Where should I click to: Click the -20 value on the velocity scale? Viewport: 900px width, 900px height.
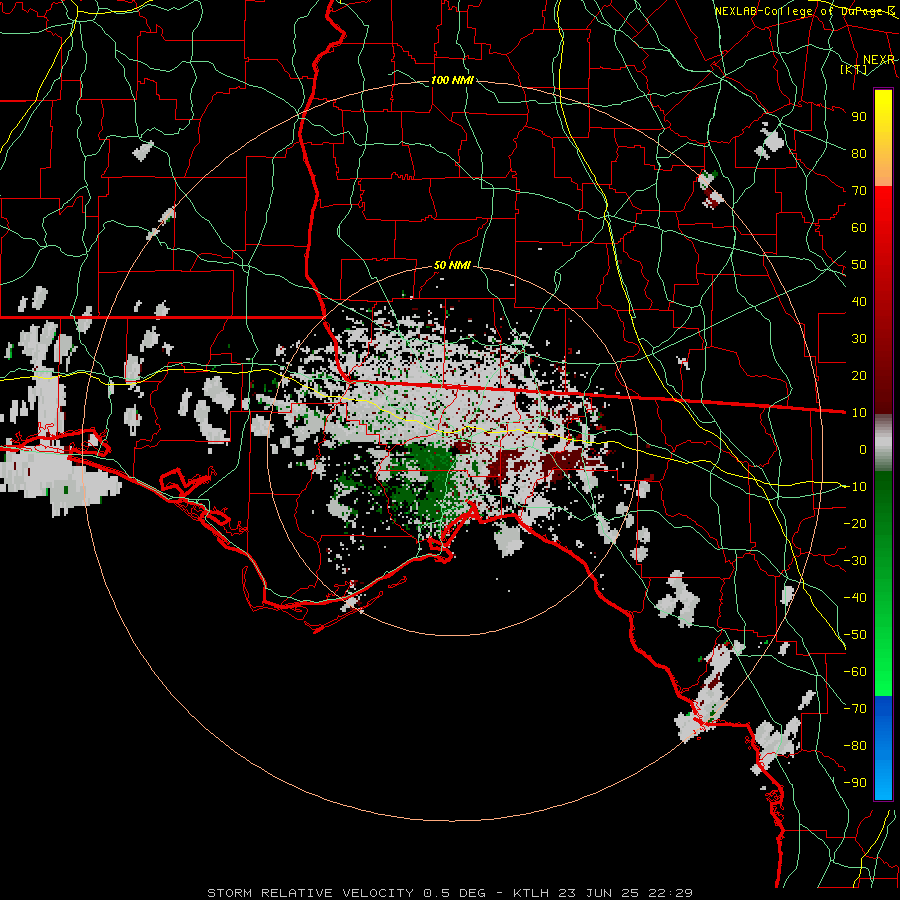[855, 523]
